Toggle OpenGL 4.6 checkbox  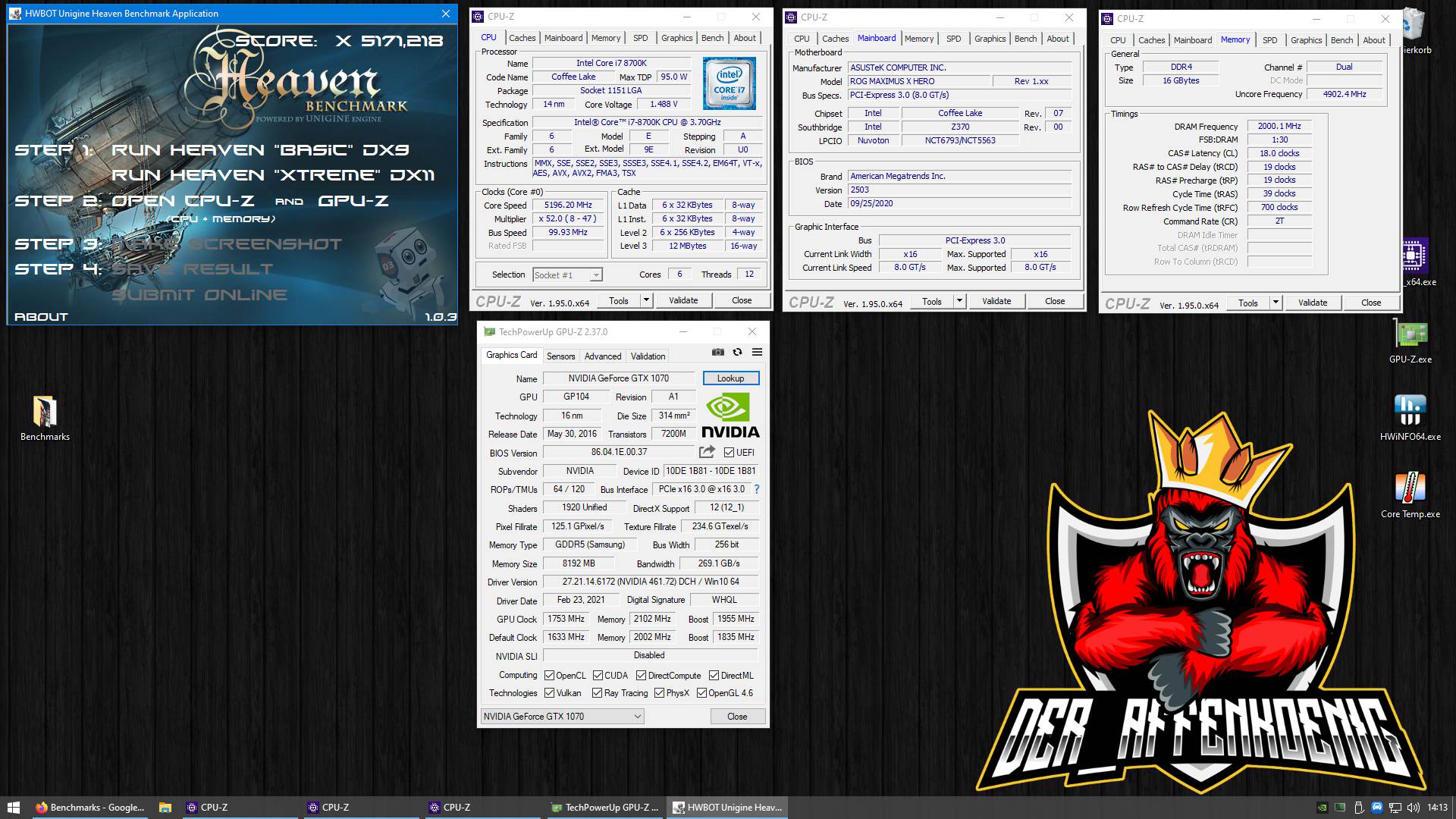[702, 693]
